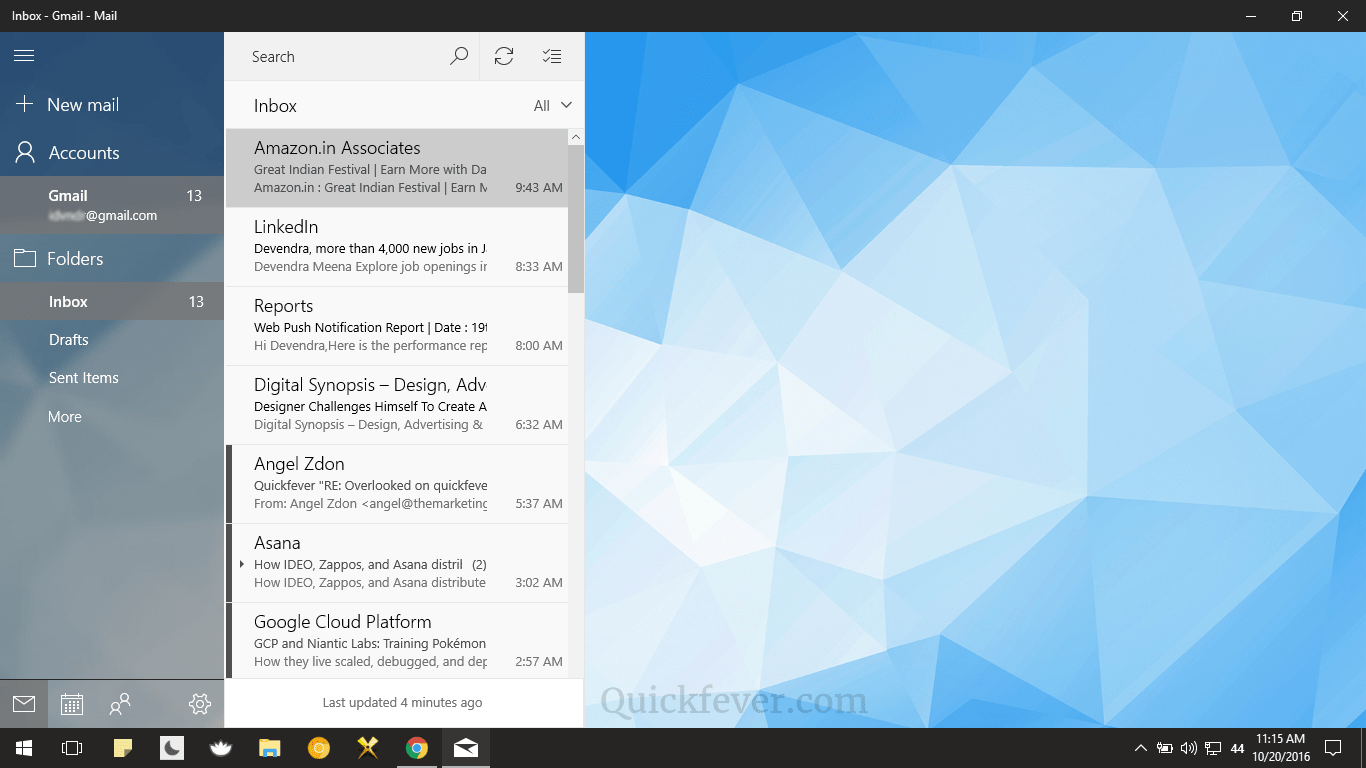Screen dimensions: 1366x768
Task: Open the battery status tray icon
Action: [1165, 748]
